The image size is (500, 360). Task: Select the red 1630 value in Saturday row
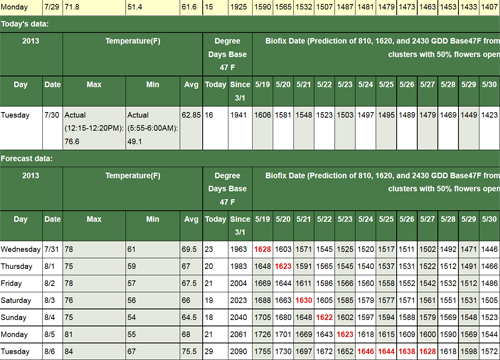pos(304,300)
